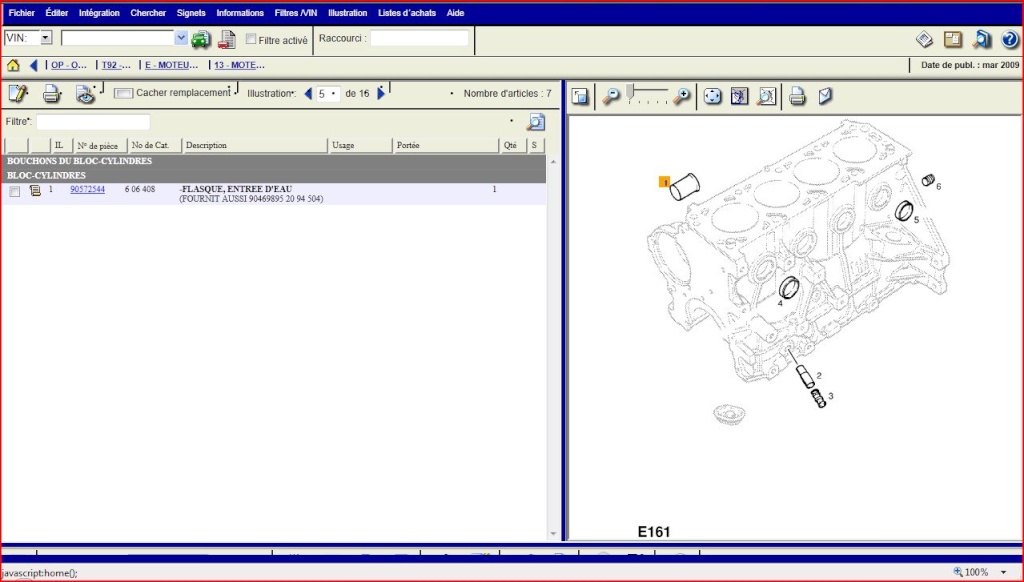The height and width of the screenshot is (582, 1024).
Task: Print the parts list with printer icon
Action: tap(52, 95)
